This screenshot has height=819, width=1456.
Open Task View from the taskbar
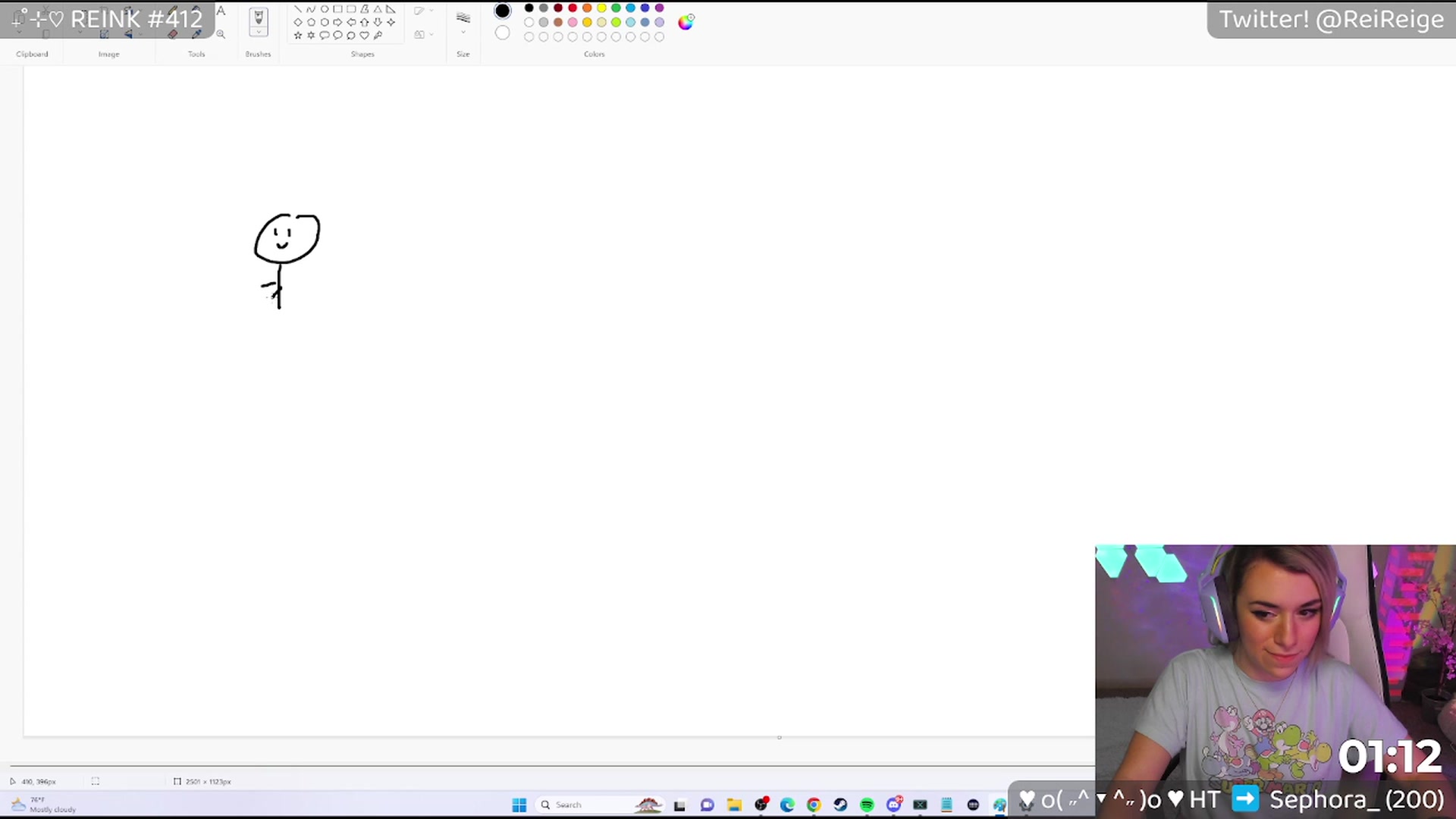pos(679,805)
